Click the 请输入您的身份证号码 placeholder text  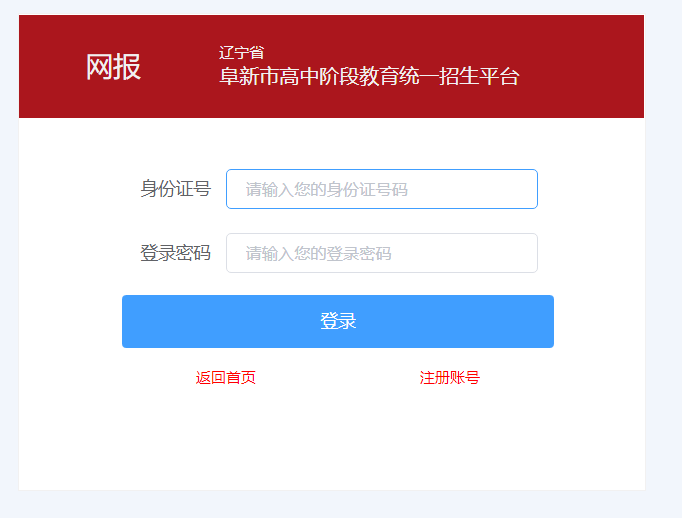coord(327,190)
